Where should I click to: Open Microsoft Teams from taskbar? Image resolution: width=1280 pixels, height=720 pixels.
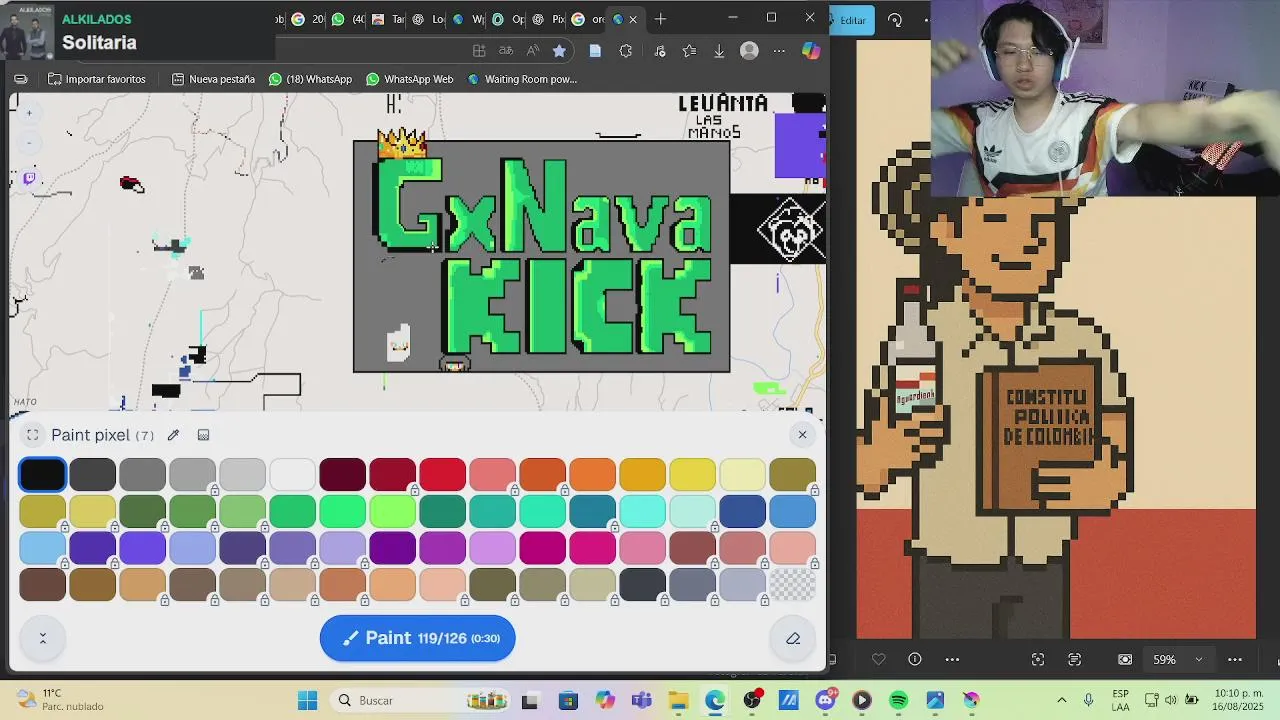[x=641, y=700]
